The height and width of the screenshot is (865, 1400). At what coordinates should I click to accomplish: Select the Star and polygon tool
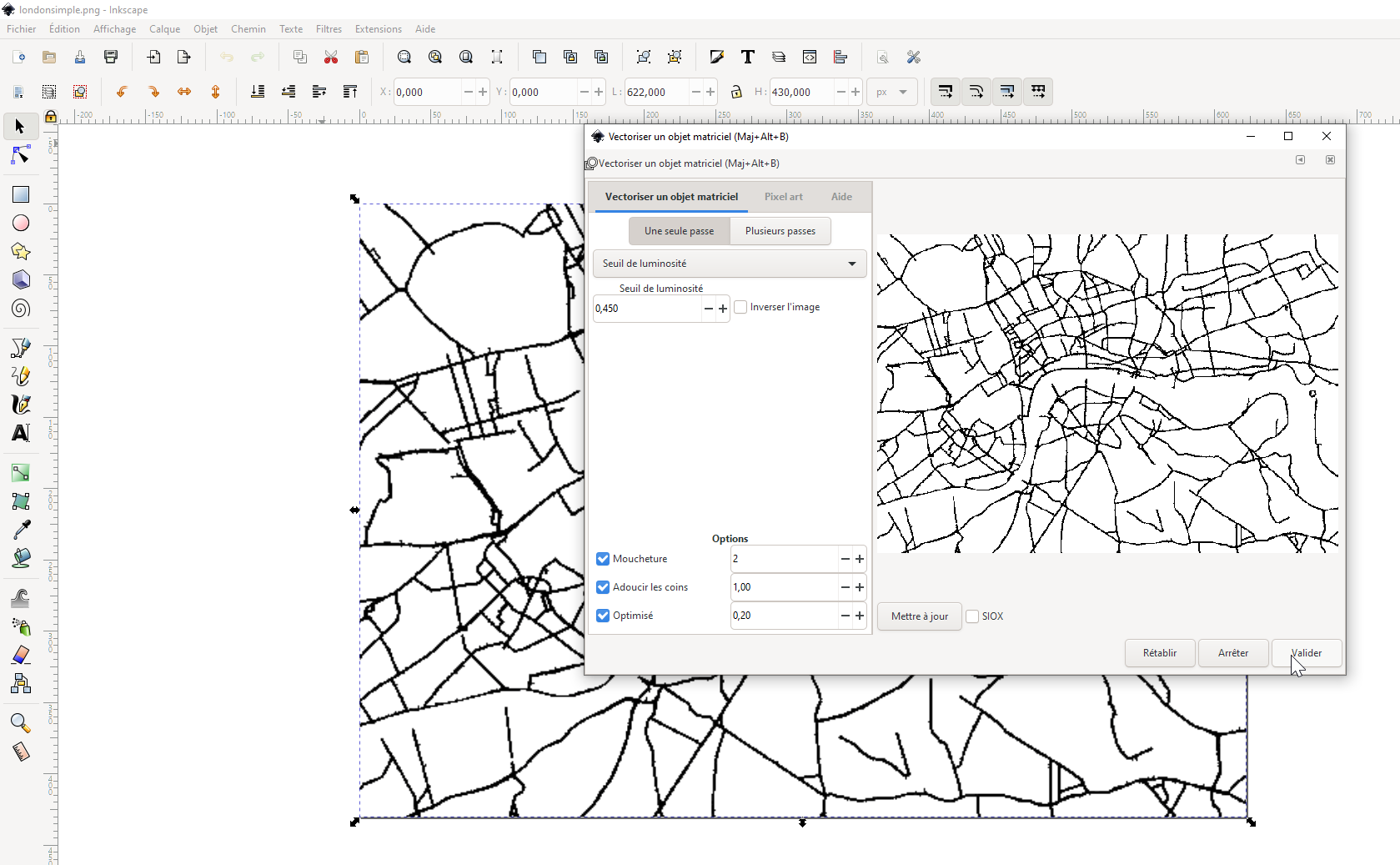coord(20,251)
